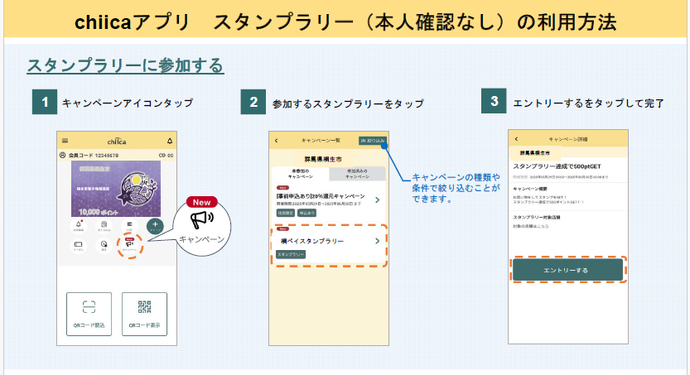Click 会員コード 12345678 text
Image resolution: width=690 pixels, height=375 pixels.
pos(93,155)
